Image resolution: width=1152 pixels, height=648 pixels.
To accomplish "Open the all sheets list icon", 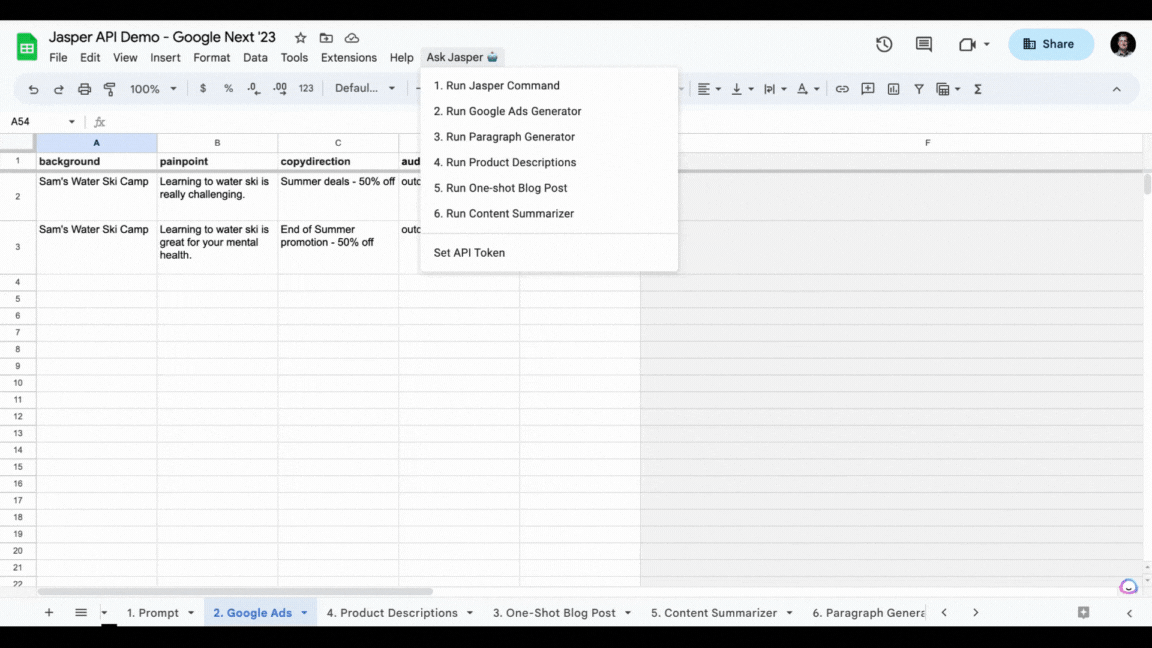I will pyautogui.click(x=81, y=612).
